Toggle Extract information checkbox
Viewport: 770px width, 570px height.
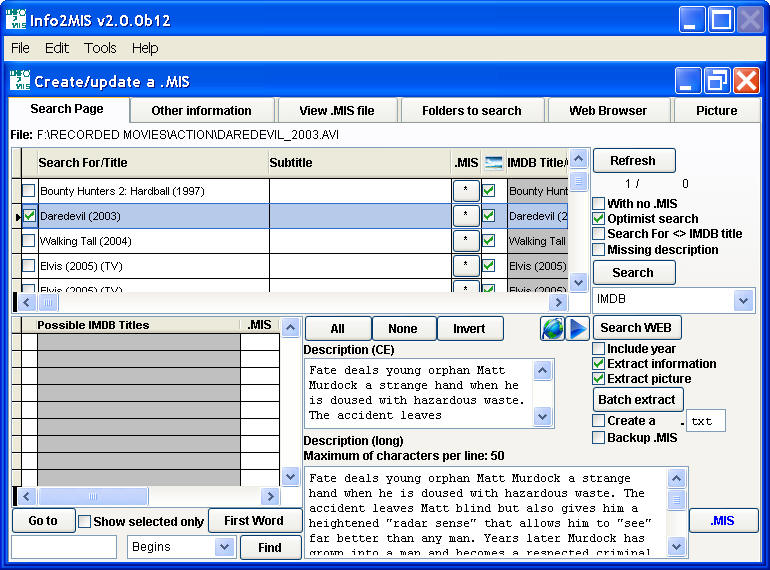598,364
